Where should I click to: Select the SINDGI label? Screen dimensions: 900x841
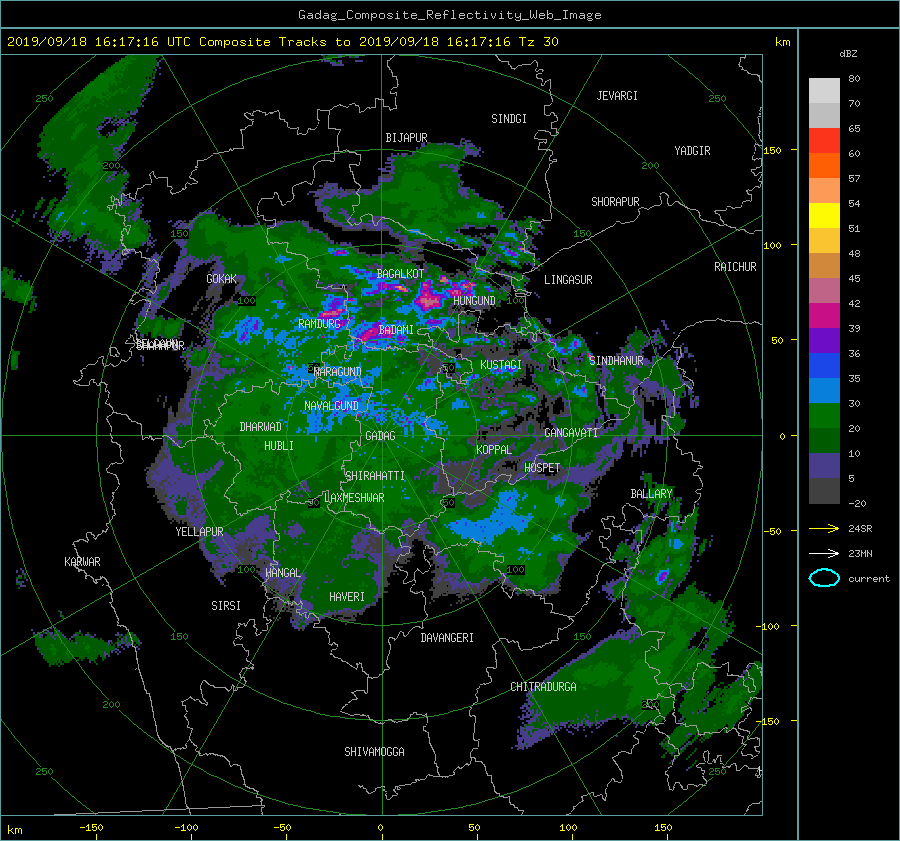click(509, 119)
